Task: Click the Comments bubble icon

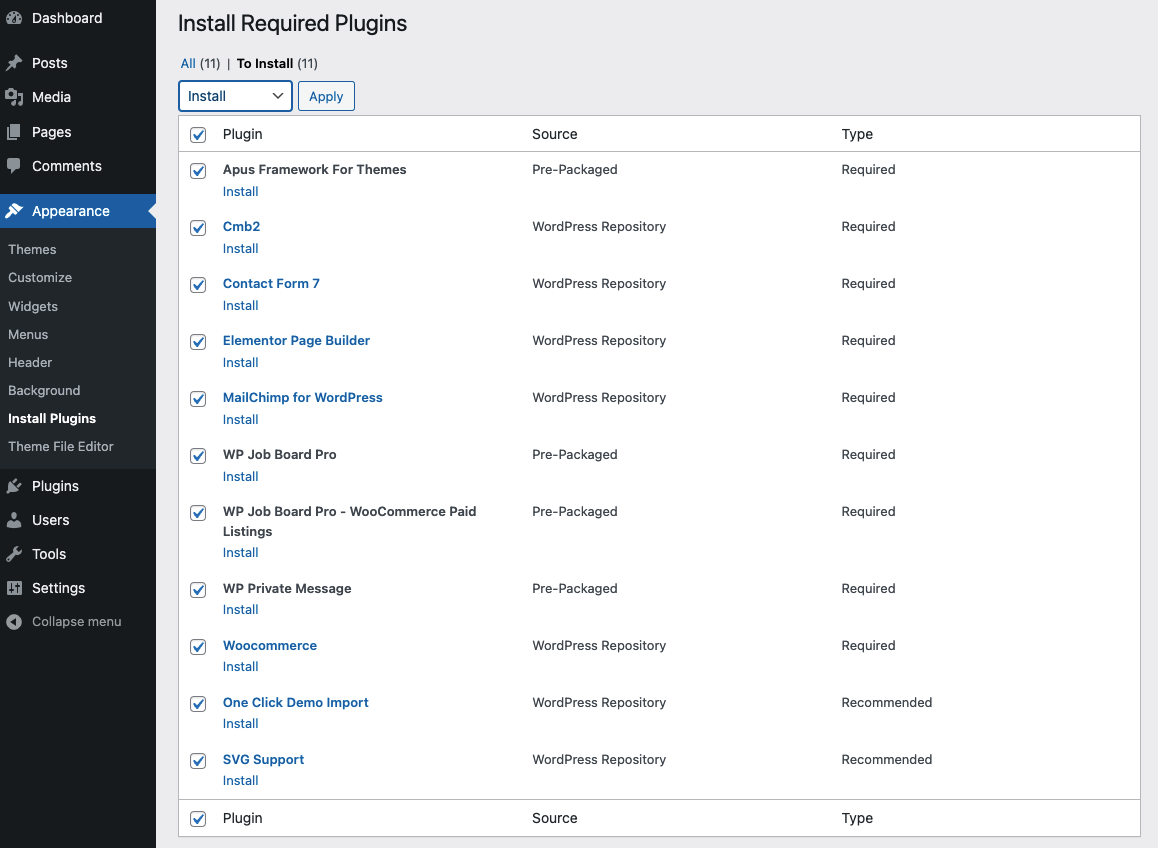Action: [x=14, y=166]
